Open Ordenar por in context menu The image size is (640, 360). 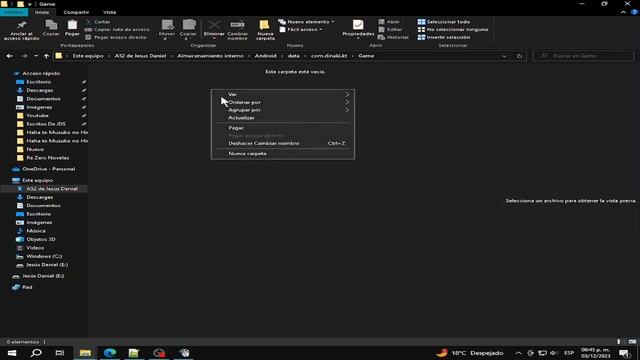[282, 102]
